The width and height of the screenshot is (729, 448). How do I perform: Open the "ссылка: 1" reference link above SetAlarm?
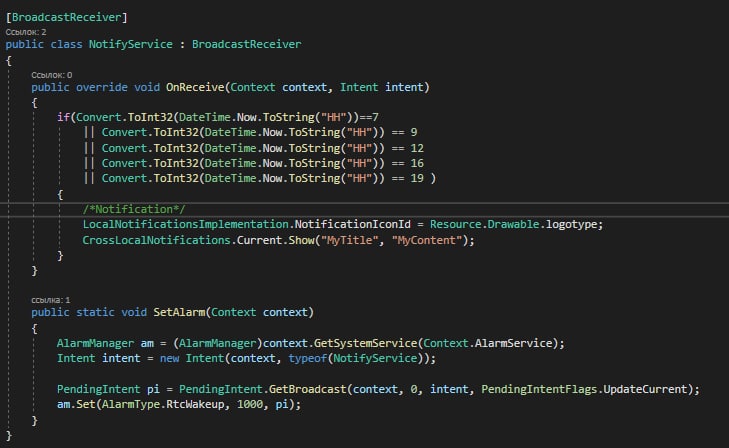[51, 300]
